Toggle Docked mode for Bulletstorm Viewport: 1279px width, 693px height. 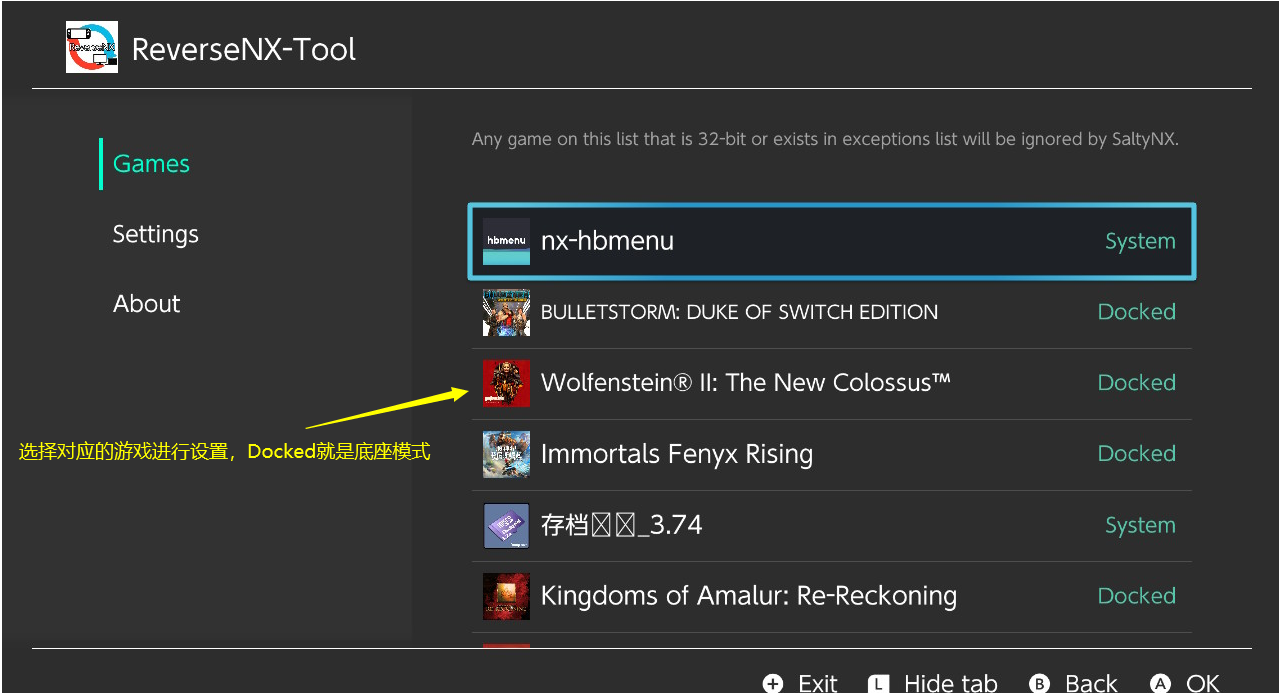coord(1136,312)
